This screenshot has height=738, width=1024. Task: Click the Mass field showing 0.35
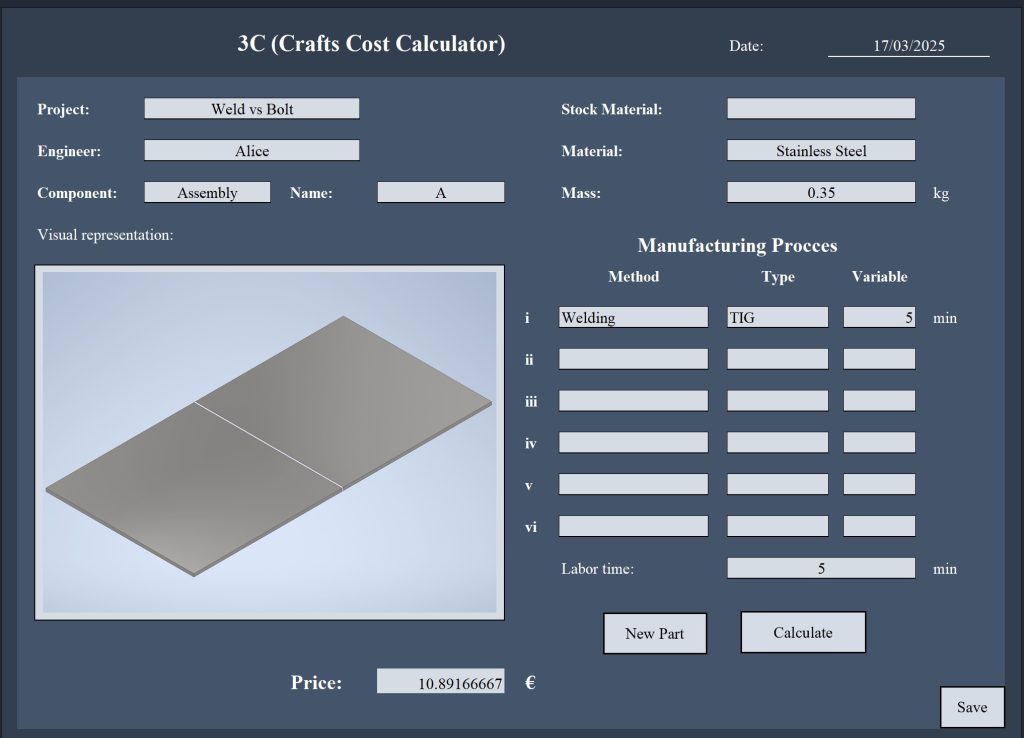820,193
